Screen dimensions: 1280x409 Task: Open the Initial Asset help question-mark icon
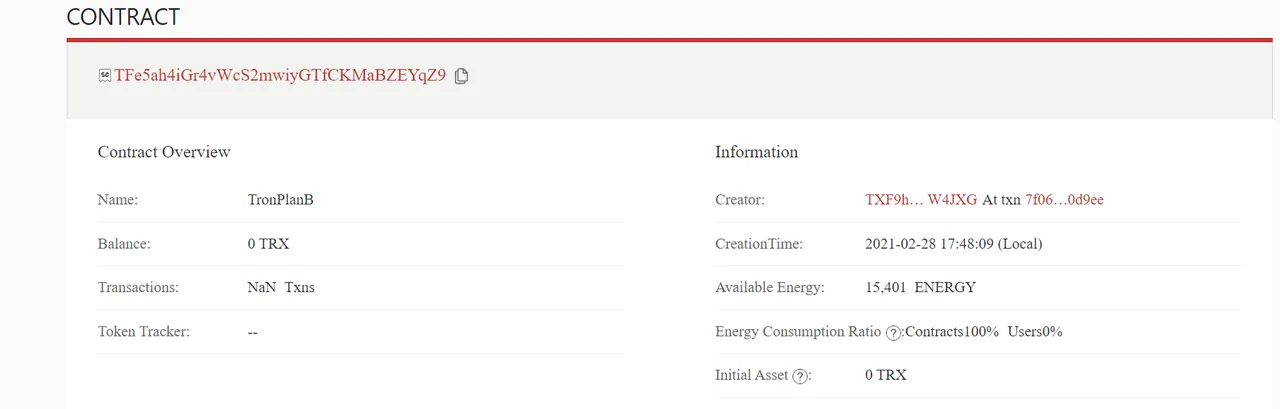tap(800, 377)
